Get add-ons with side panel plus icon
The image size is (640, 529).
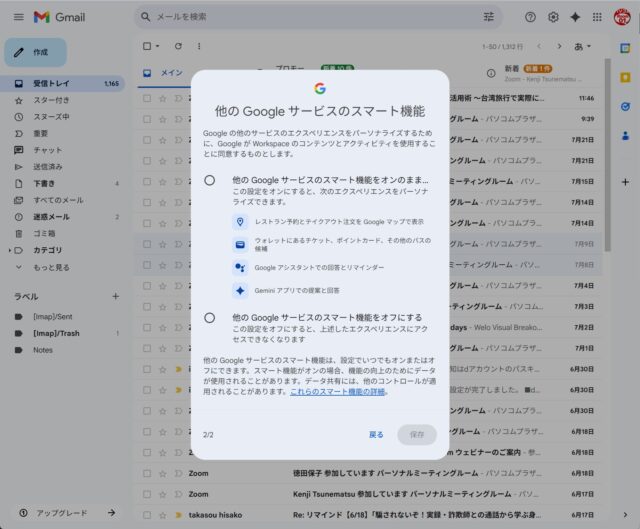click(x=625, y=182)
